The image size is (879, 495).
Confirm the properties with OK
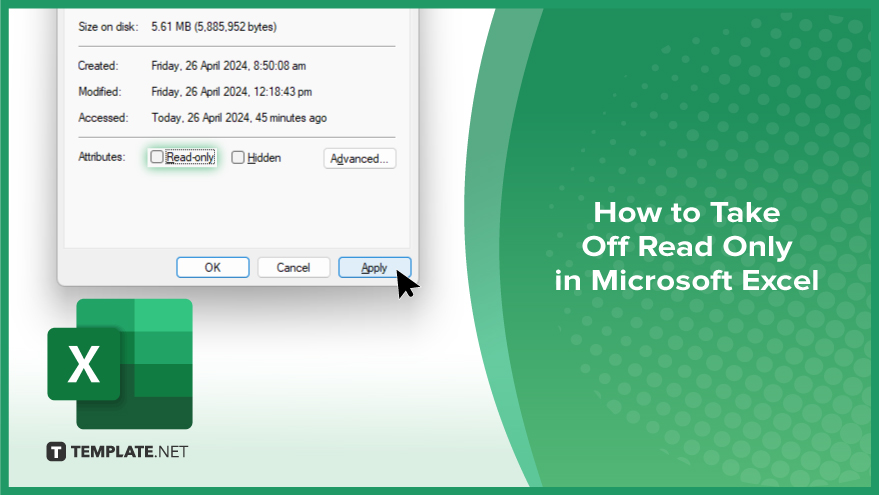coord(212,267)
